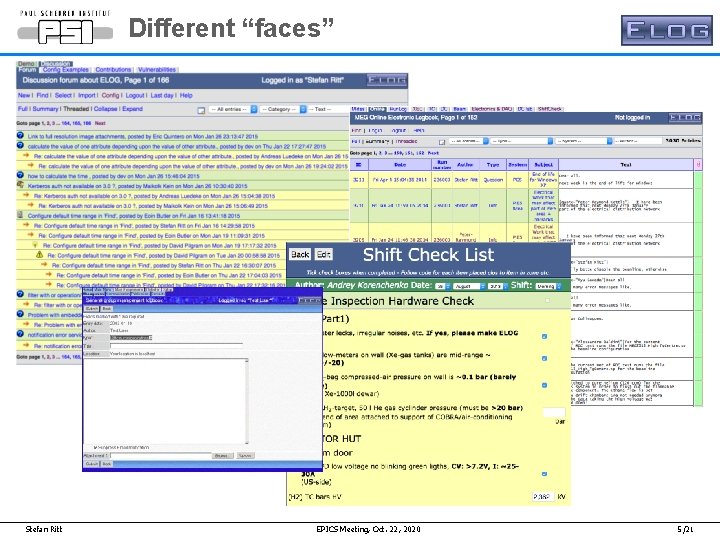Click the message text area in the entry form

(x=164, y=401)
